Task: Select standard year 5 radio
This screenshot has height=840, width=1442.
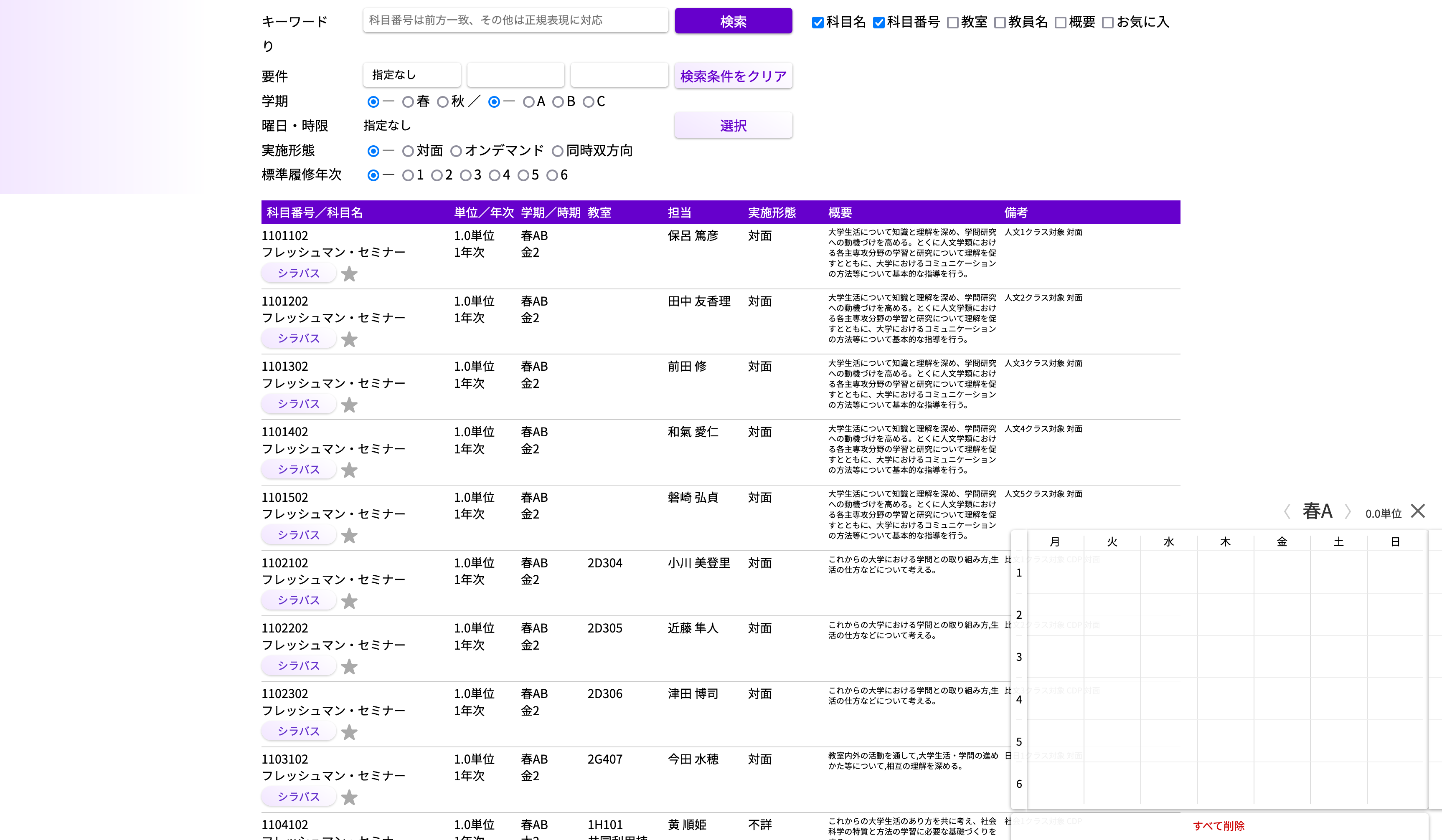Action: [523, 175]
